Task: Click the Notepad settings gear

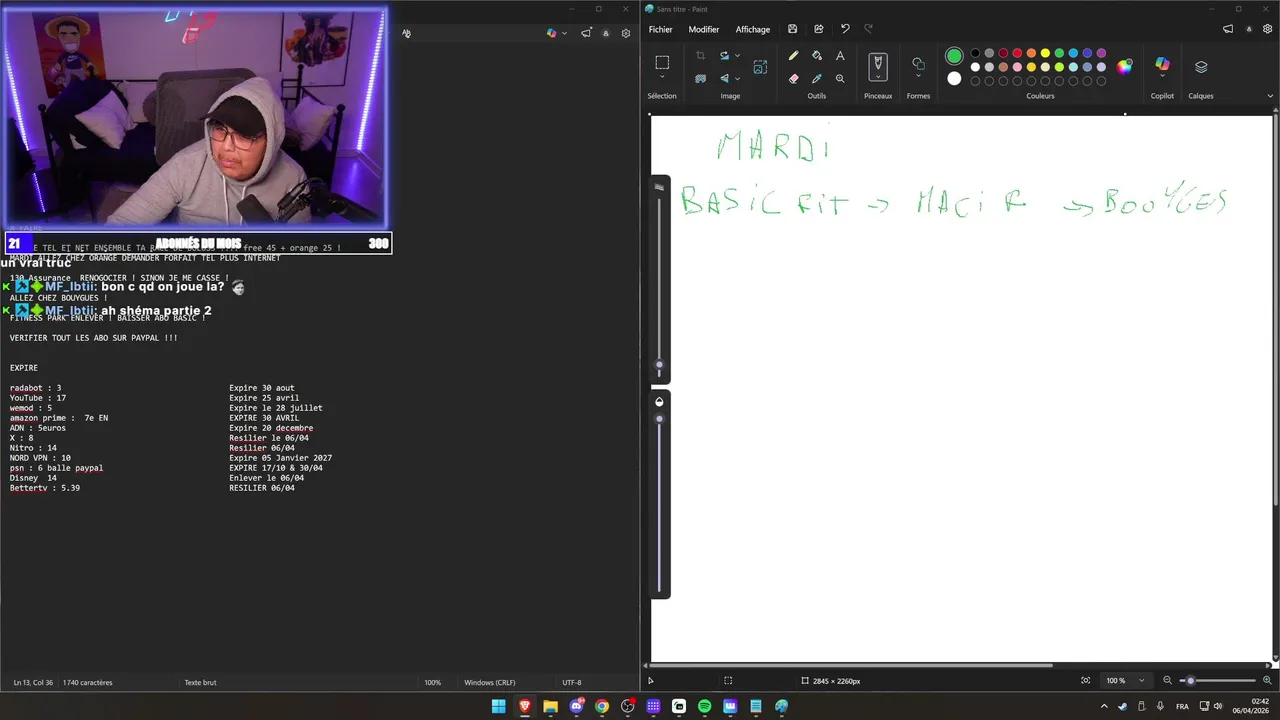Action: click(626, 33)
